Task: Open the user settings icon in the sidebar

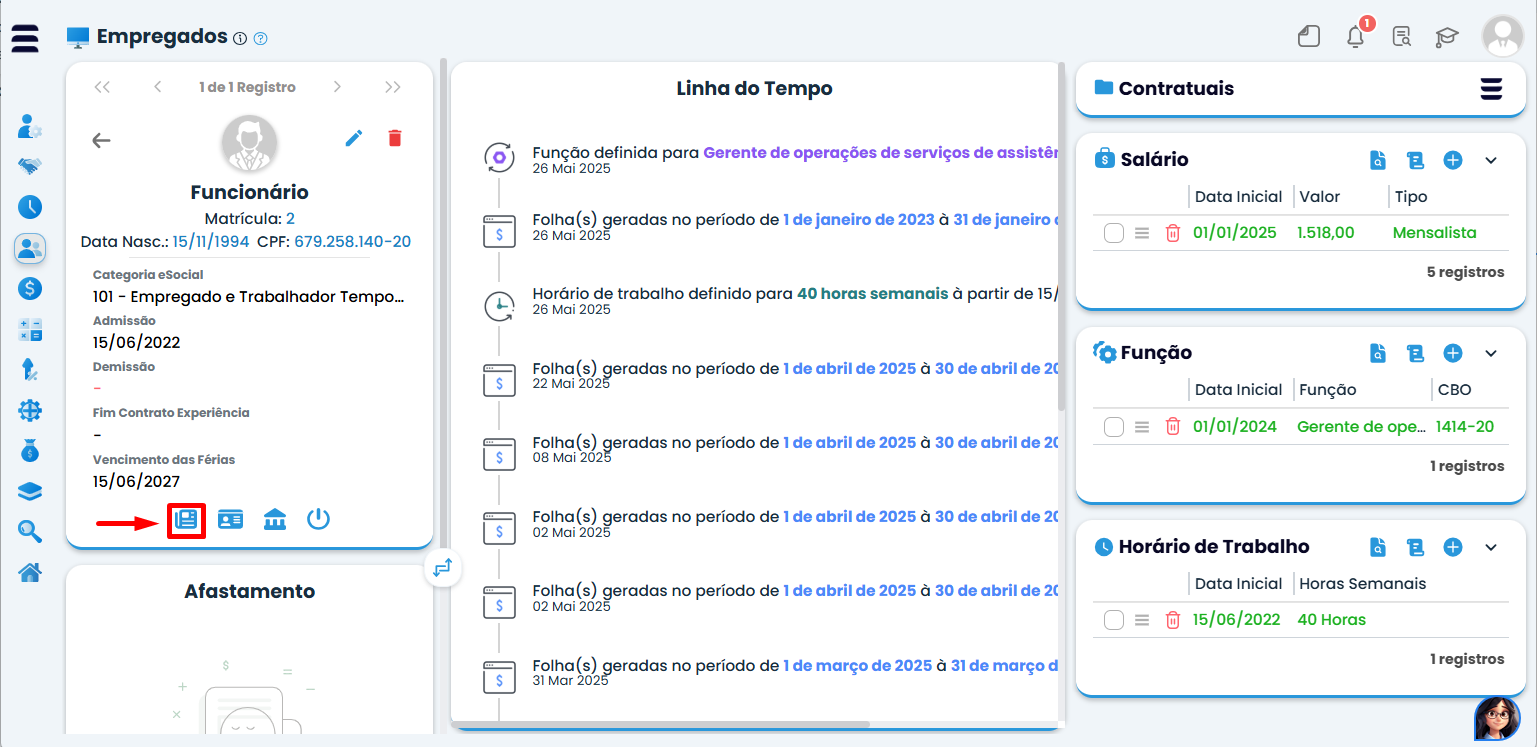Action: pos(30,127)
